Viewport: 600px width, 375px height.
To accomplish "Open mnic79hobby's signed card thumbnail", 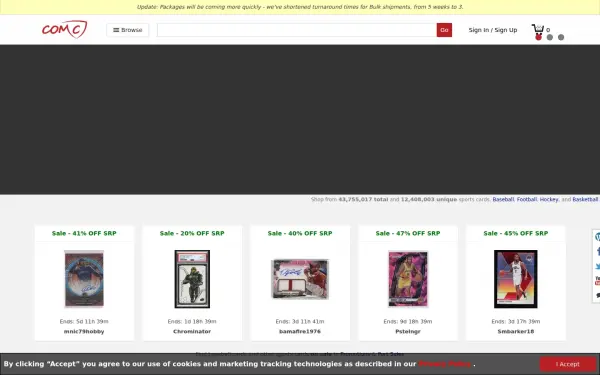I will coord(84,279).
